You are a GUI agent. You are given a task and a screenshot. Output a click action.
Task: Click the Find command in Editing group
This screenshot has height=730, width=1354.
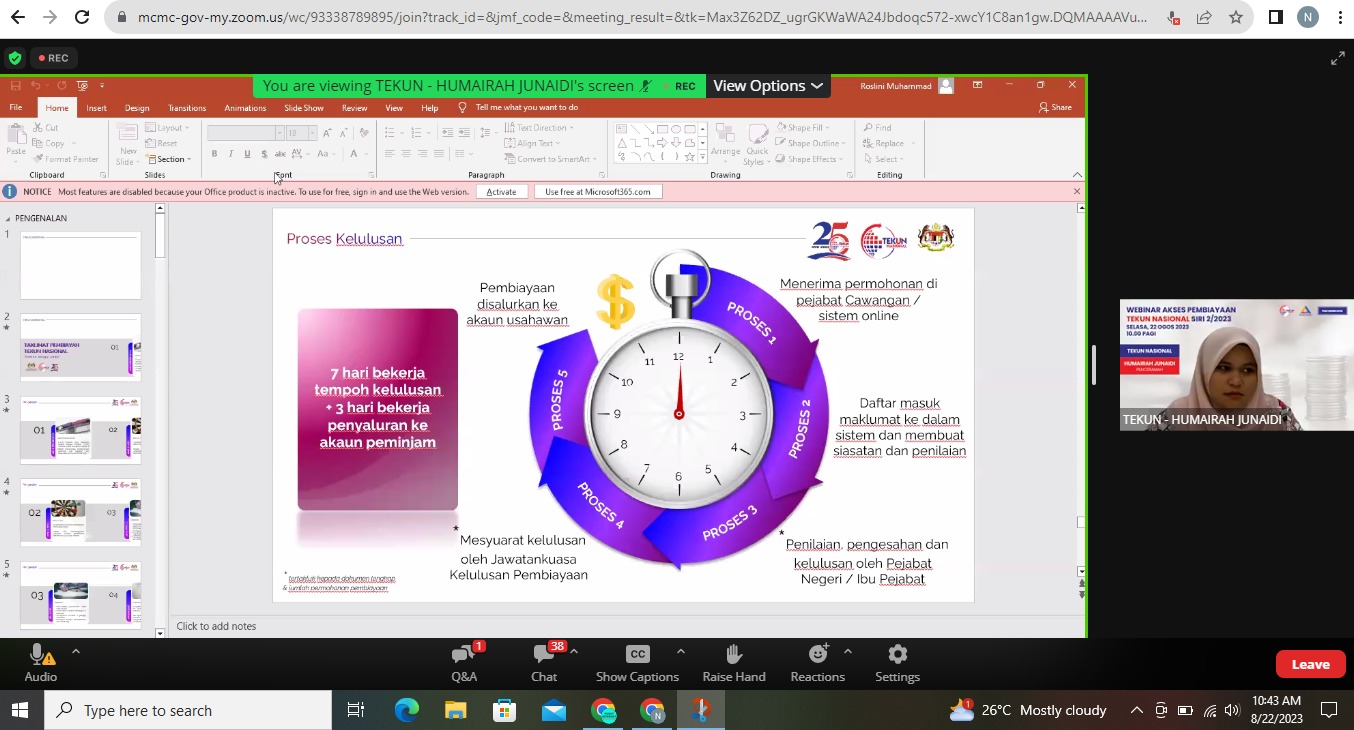877,127
